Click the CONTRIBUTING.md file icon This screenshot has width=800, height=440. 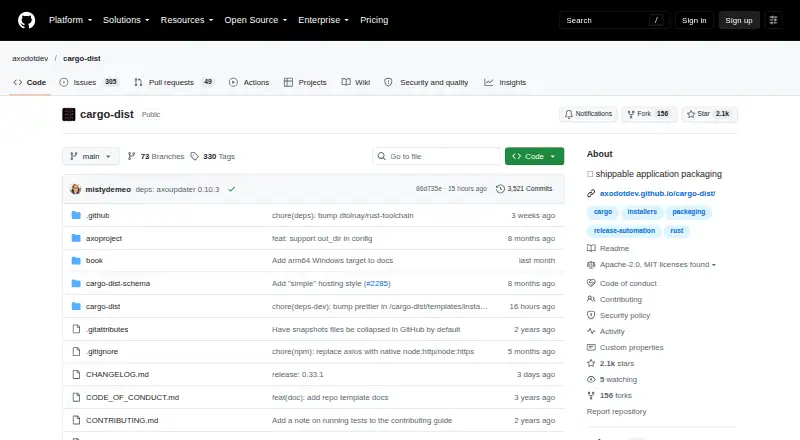pyautogui.click(x=76, y=420)
